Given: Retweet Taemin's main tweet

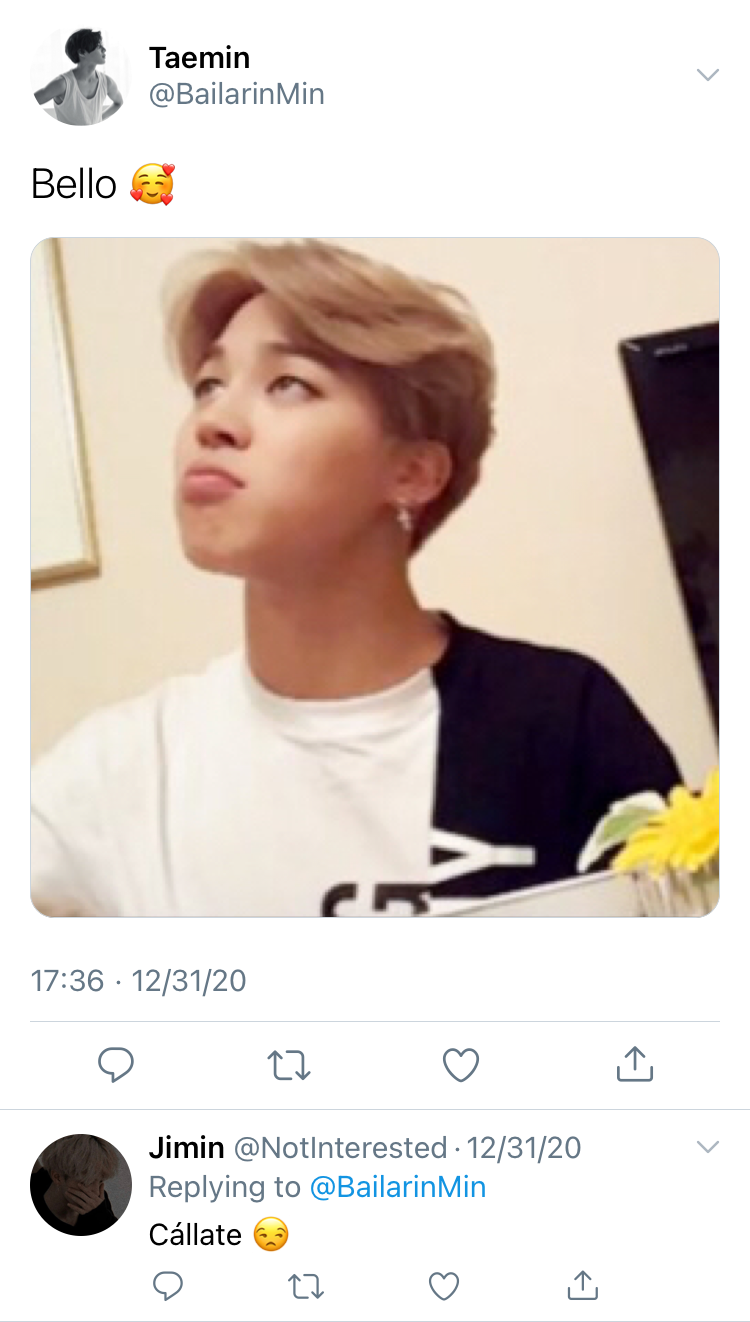Looking at the screenshot, I should [290, 1065].
